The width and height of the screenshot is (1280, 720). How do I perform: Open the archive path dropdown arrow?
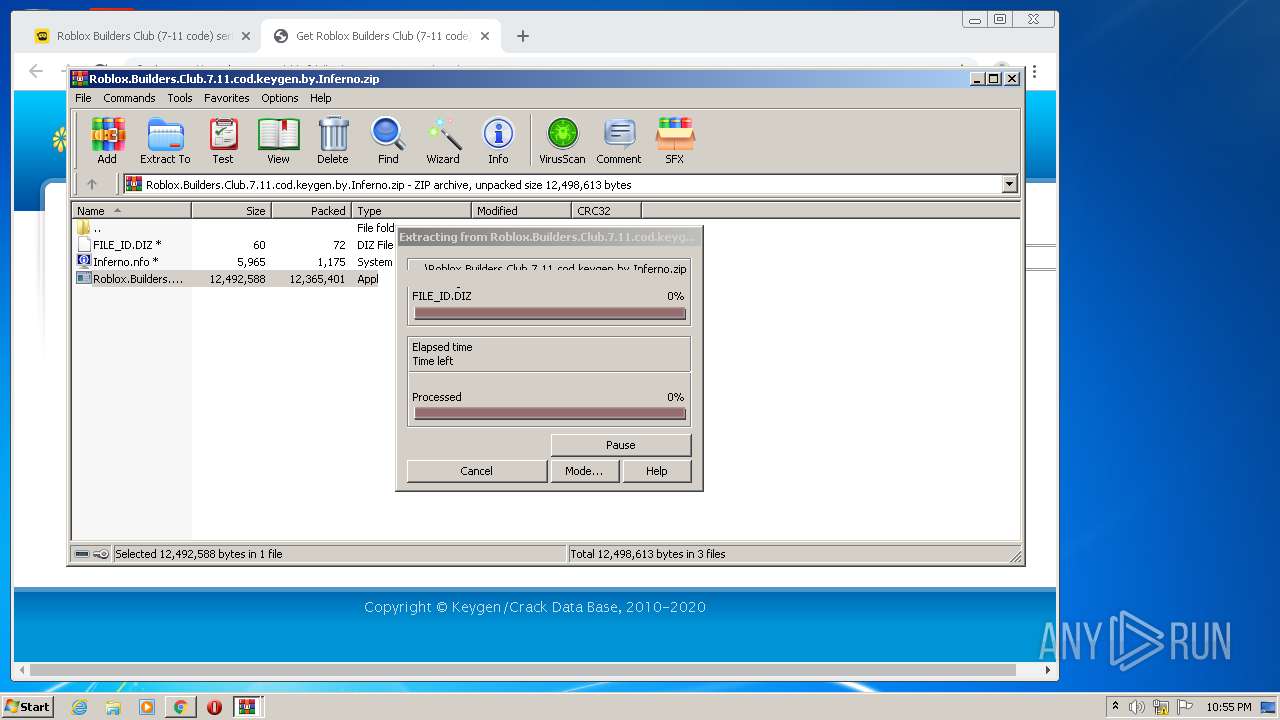(1009, 184)
